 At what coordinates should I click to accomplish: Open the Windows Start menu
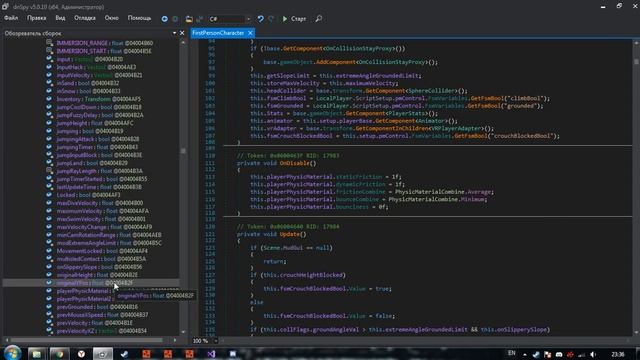tap(12, 353)
